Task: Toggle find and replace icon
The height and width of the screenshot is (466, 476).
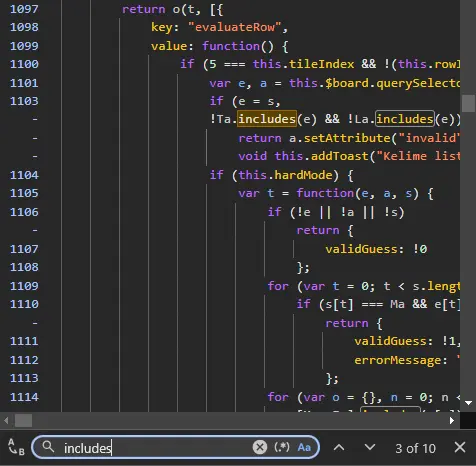Action: point(16,447)
